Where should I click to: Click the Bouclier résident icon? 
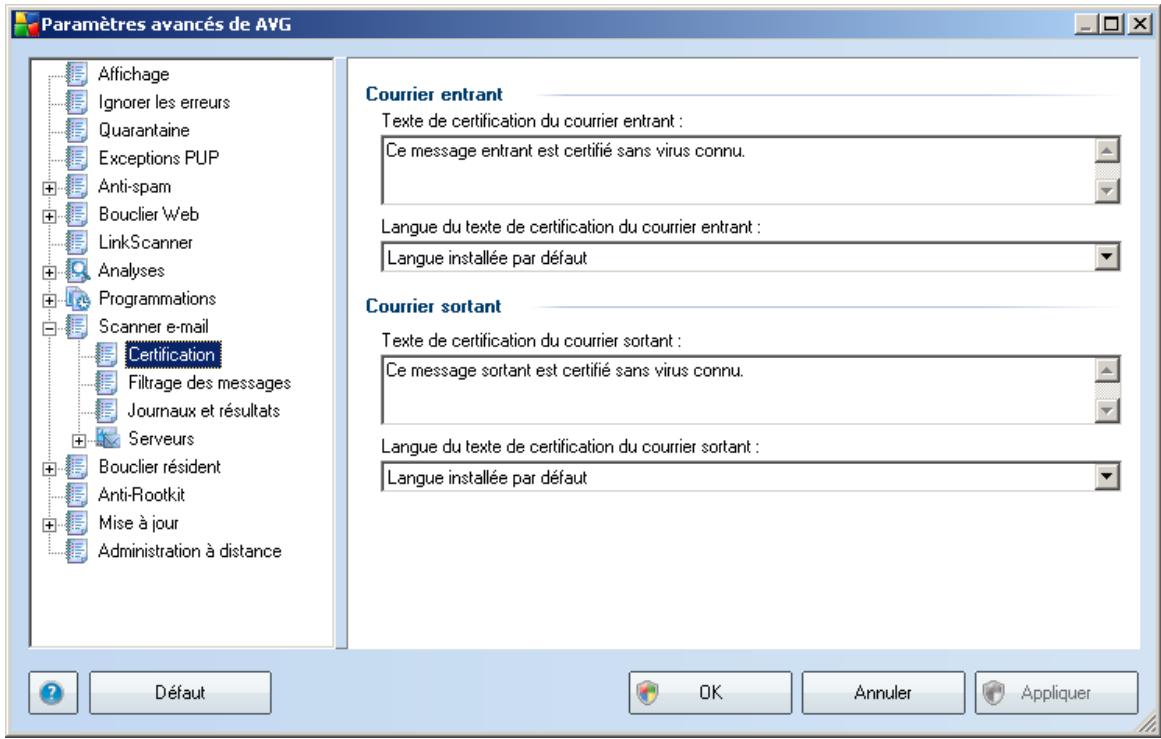(x=76, y=467)
